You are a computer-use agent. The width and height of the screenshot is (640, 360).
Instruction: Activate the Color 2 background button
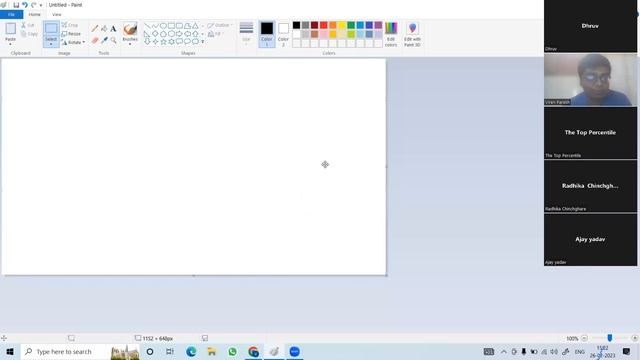click(x=283, y=34)
